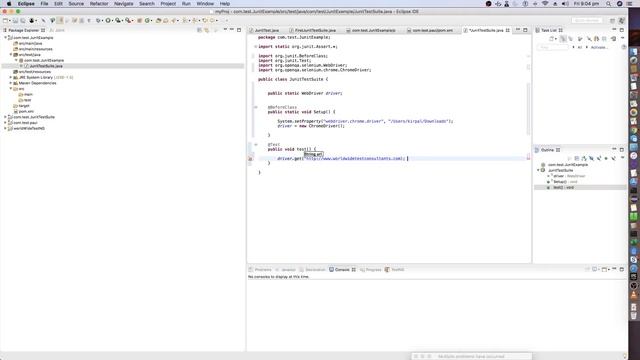
Task: Toggle Sort alphabetically in Outline
Action: (584, 158)
